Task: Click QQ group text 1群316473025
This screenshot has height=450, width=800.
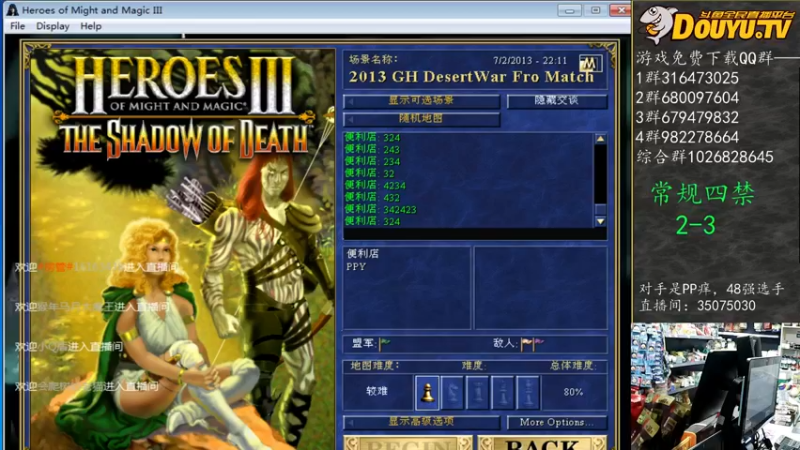Action: [687, 78]
